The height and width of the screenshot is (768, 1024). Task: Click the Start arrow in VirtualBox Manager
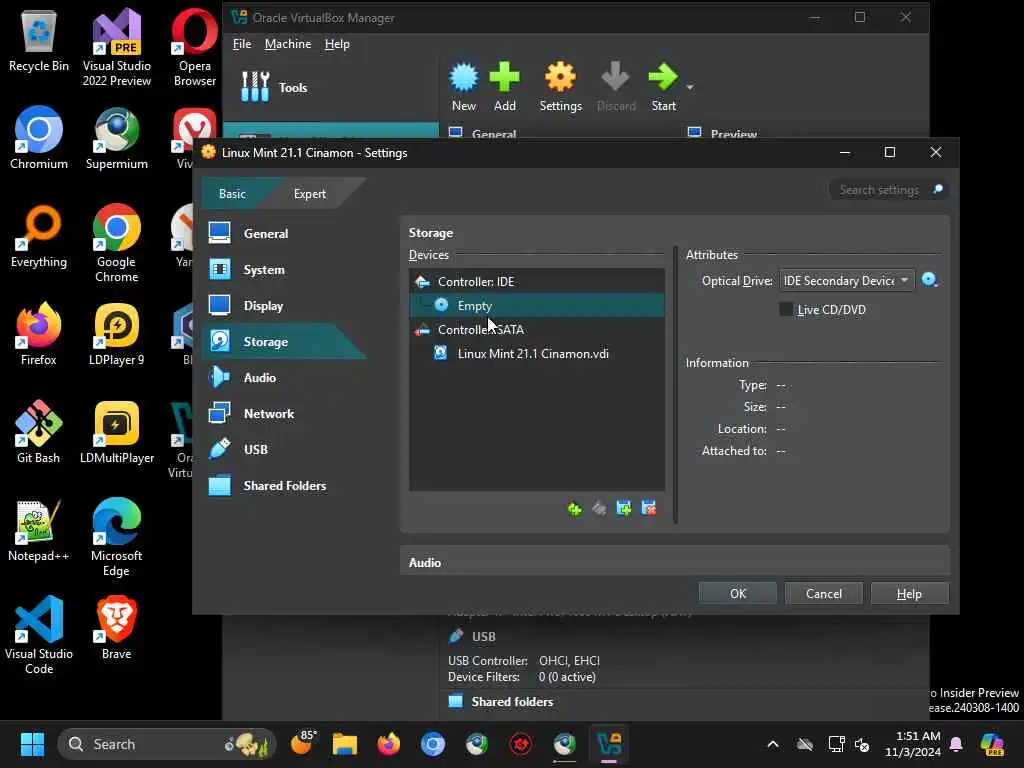coord(663,77)
